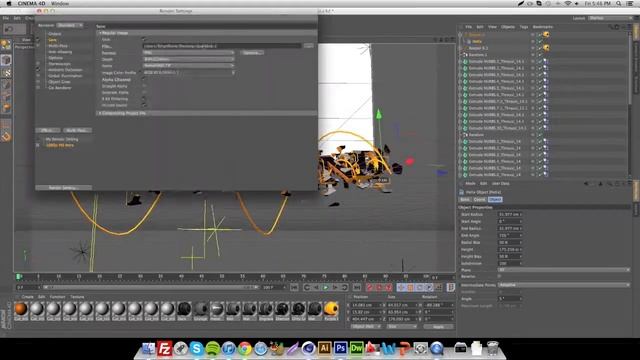640x360 pixels.
Task: Toggle the Global Illumination effect checkbox
Action: click(x=38, y=76)
